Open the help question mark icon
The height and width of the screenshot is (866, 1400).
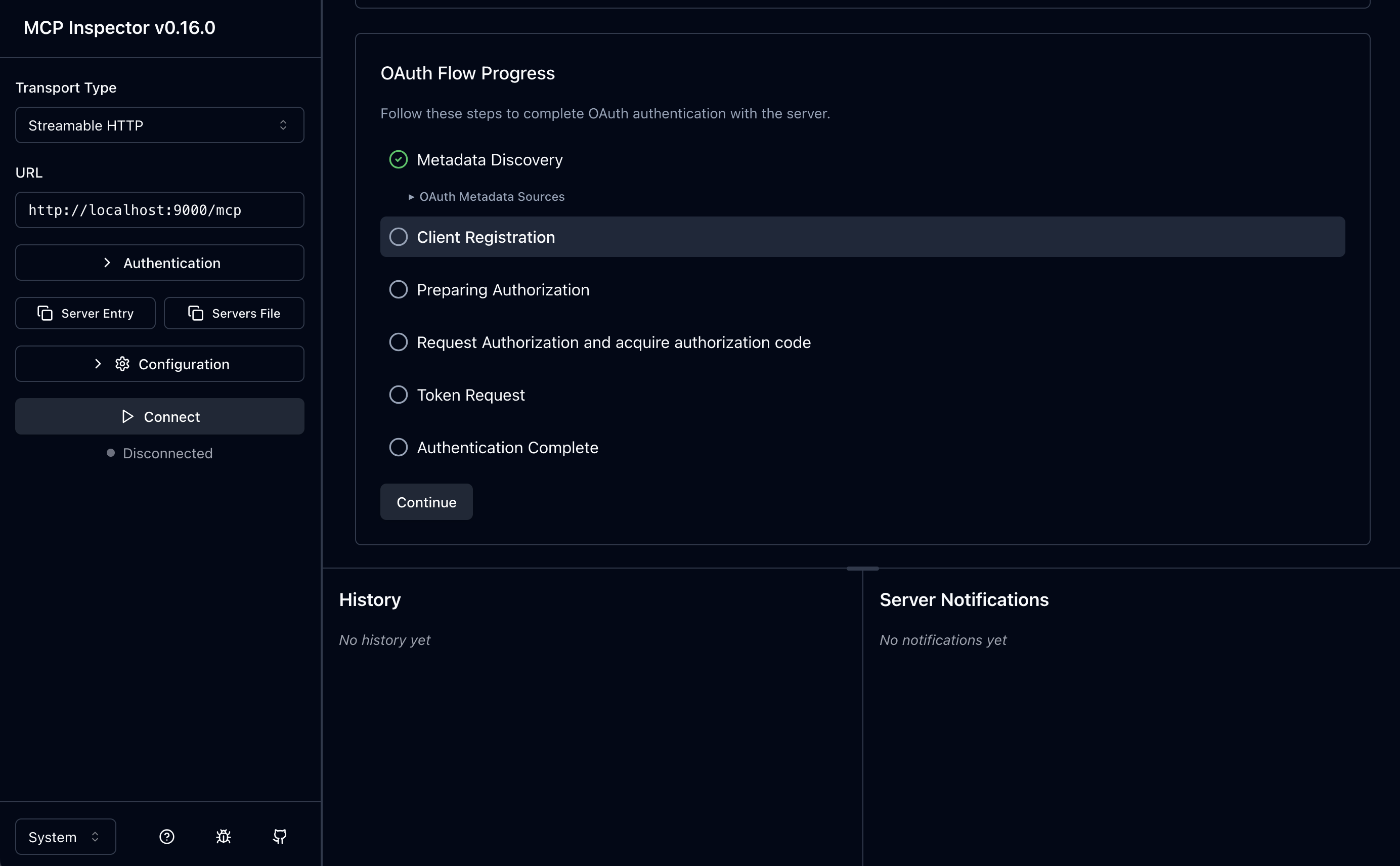coord(166,837)
